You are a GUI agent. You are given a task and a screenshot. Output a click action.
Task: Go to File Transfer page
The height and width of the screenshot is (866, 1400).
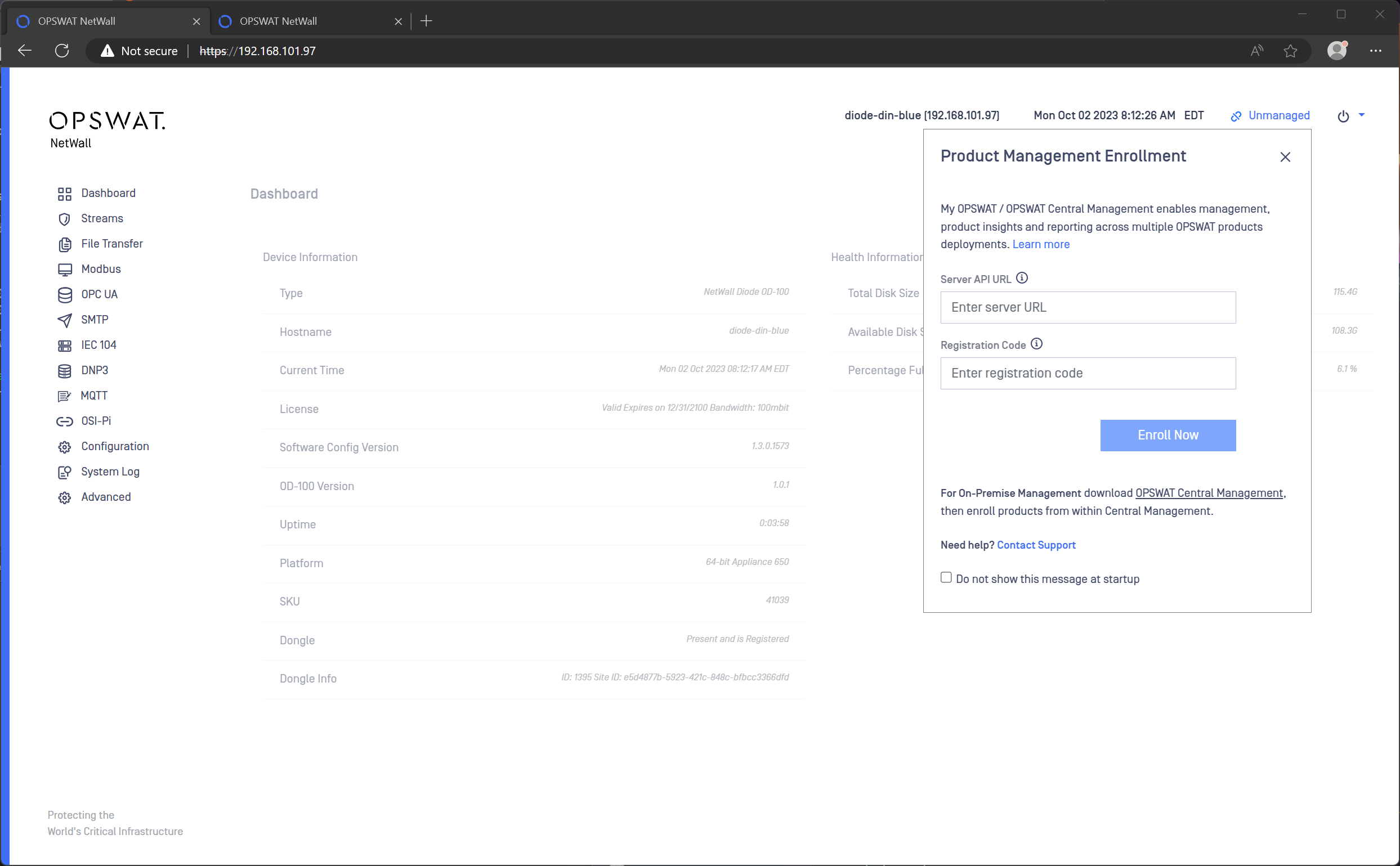tap(111, 244)
